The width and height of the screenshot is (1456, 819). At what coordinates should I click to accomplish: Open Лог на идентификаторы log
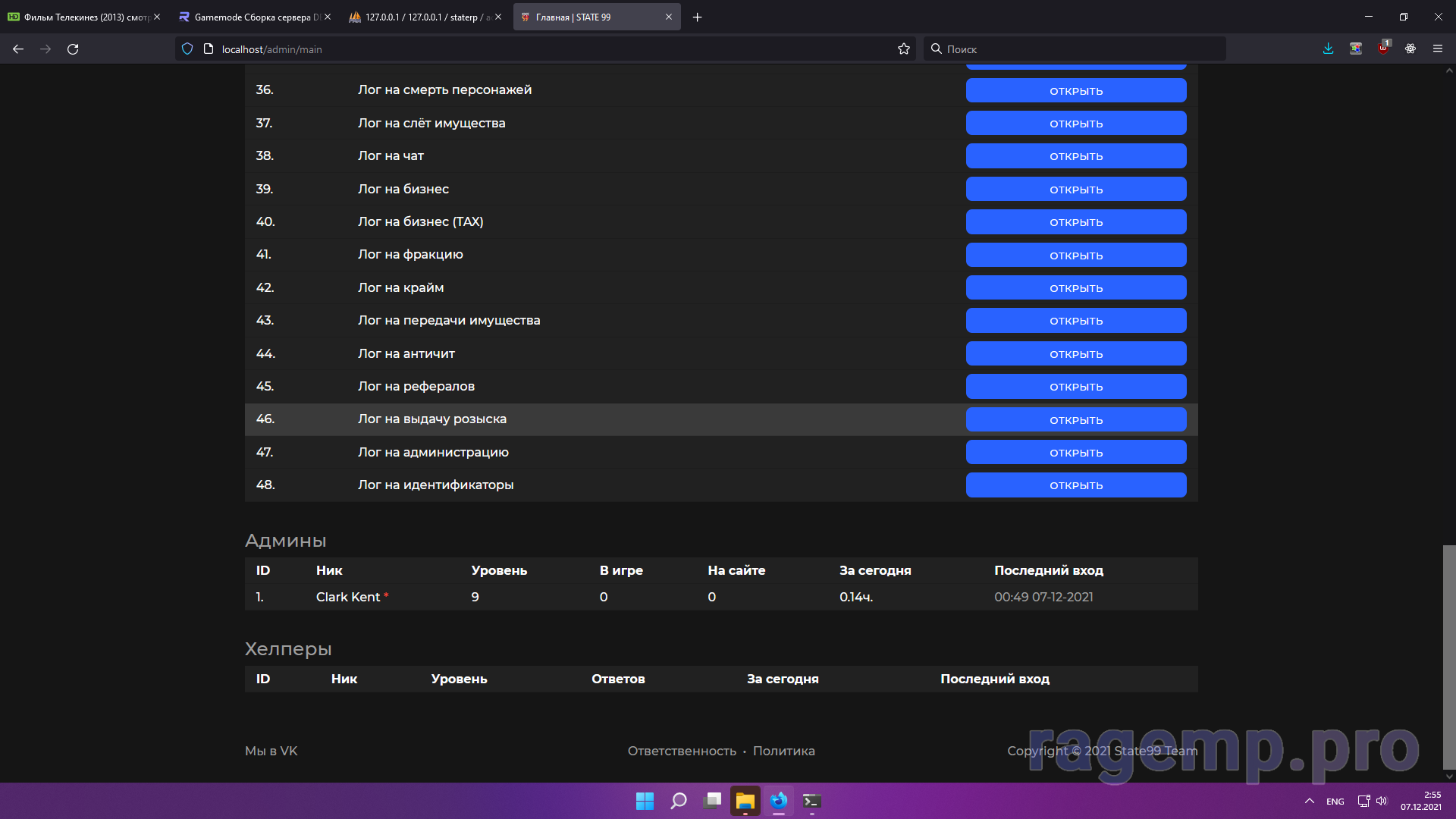coord(1075,485)
